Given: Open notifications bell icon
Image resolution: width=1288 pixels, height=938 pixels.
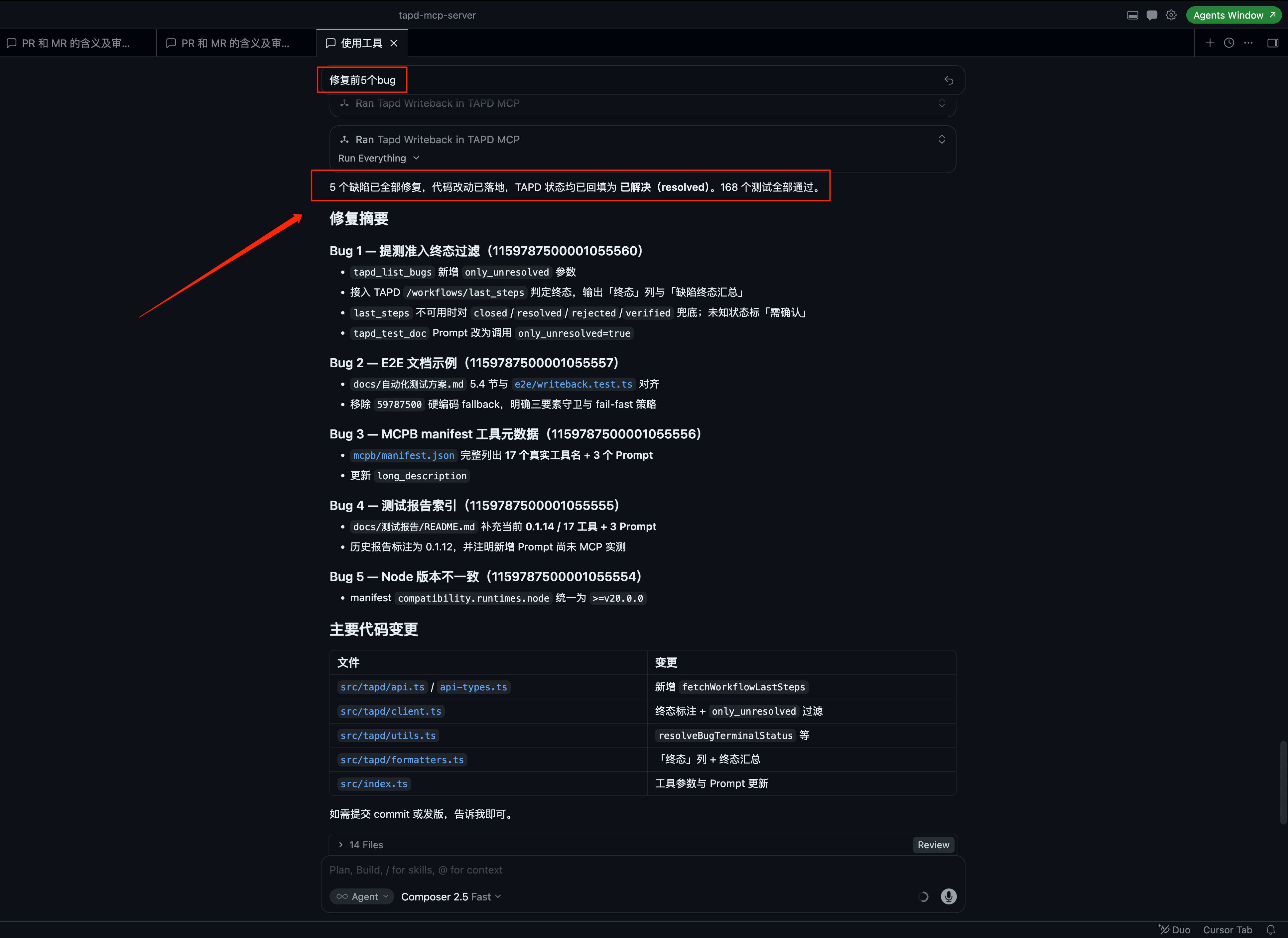Looking at the screenshot, I should [x=1270, y=929].
